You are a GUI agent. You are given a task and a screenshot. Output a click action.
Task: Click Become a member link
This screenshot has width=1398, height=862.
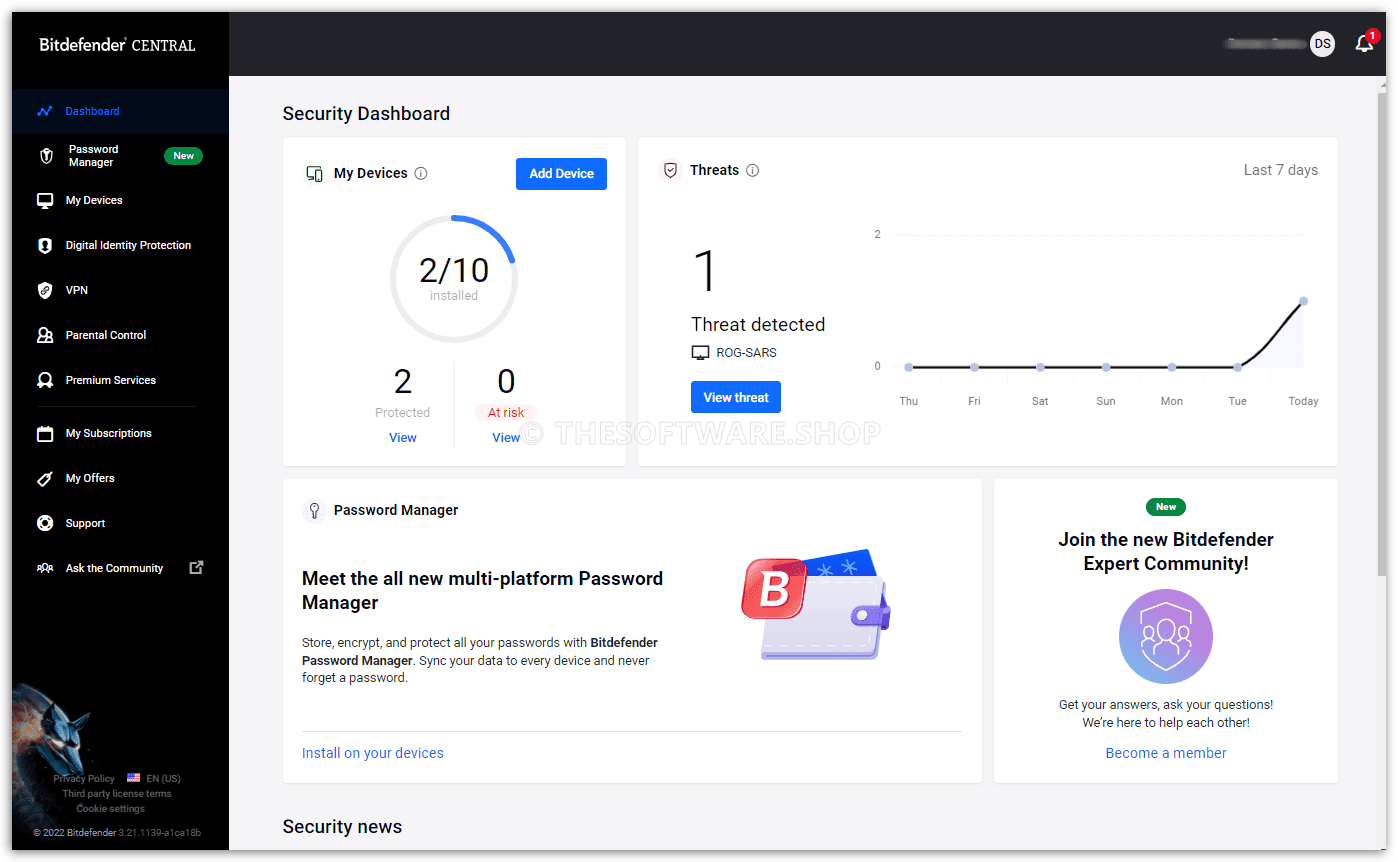[x=1166, y=753]
